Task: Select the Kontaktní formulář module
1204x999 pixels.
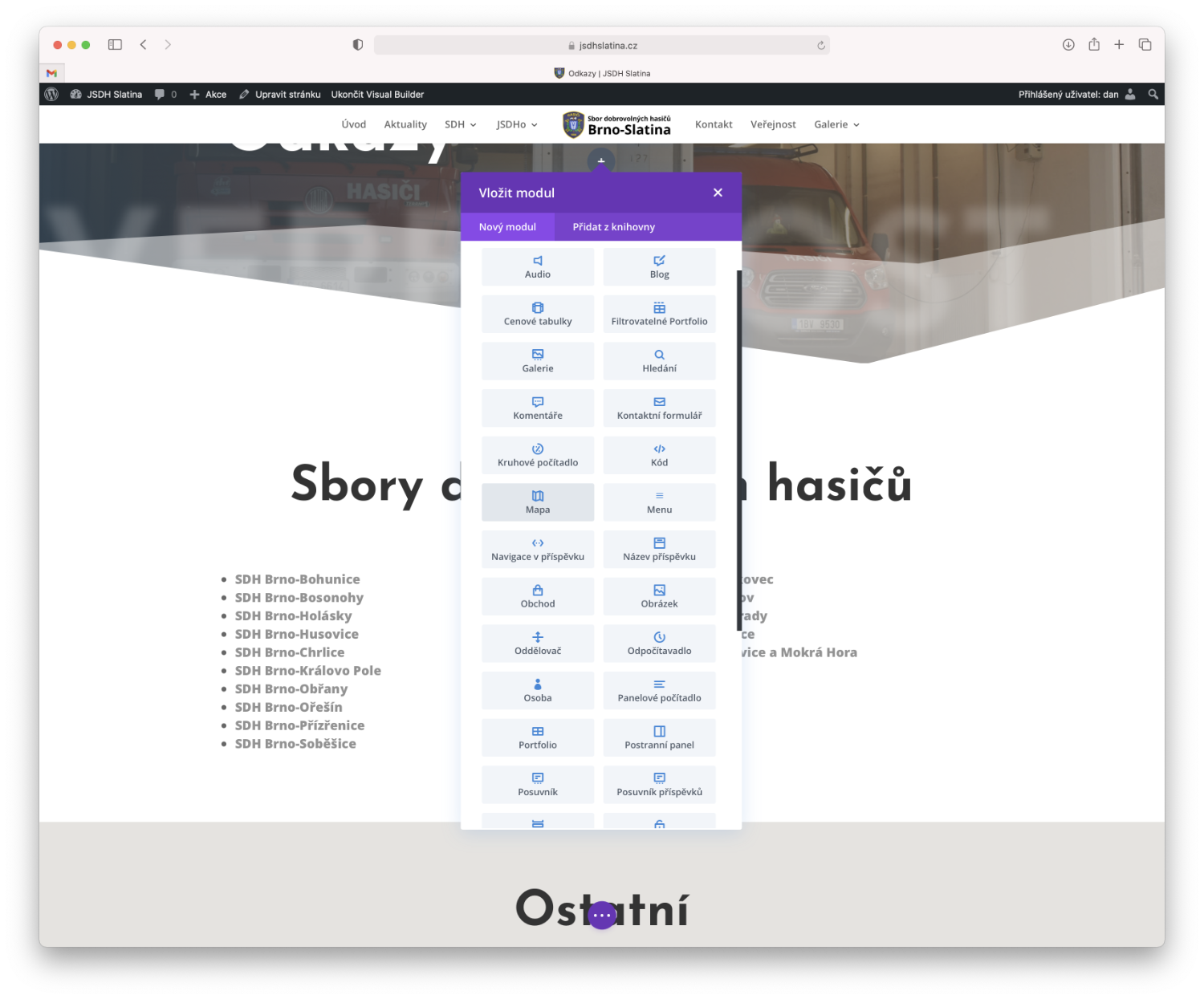Action: tap(659, 408)
